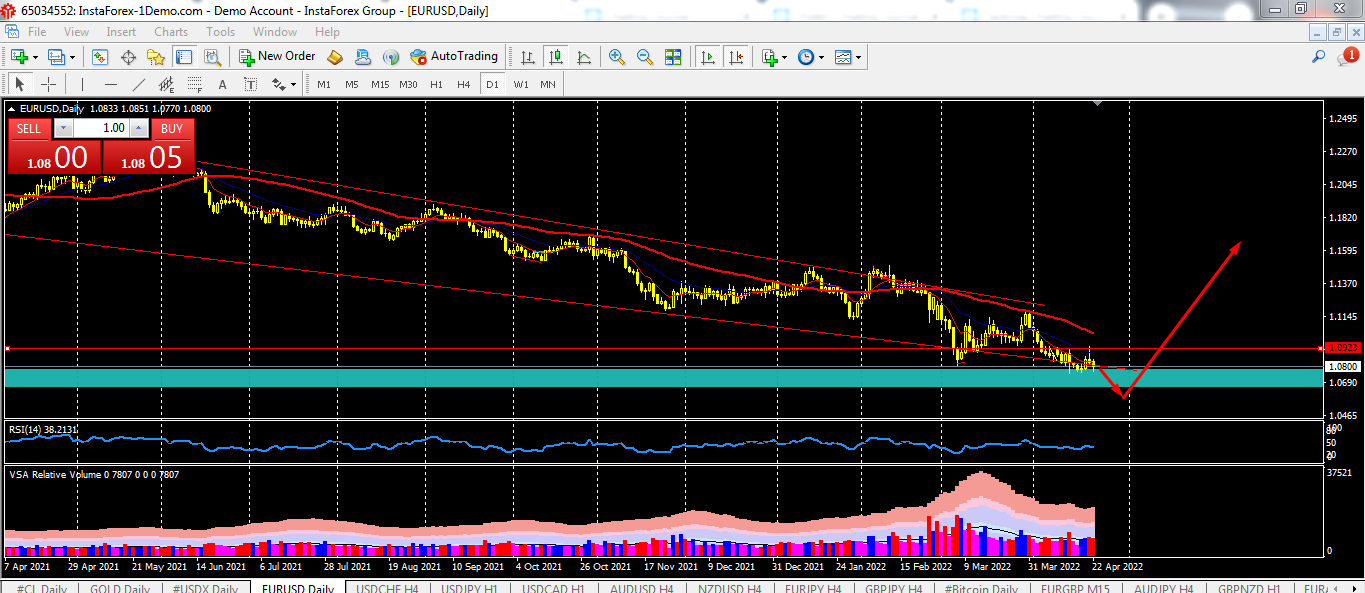The height and width of the screenshot is (593, 1365).
Task: Expand the Profiles dropdown arrow
Action: 72,57
